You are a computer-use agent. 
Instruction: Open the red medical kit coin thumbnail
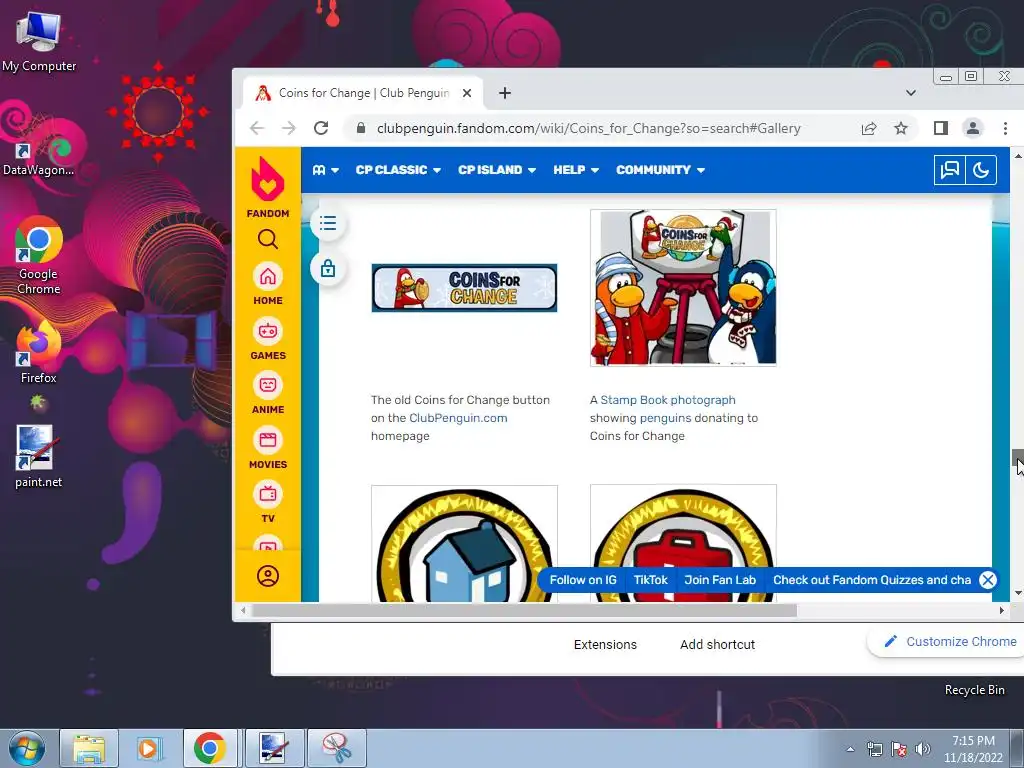[683, 543]
